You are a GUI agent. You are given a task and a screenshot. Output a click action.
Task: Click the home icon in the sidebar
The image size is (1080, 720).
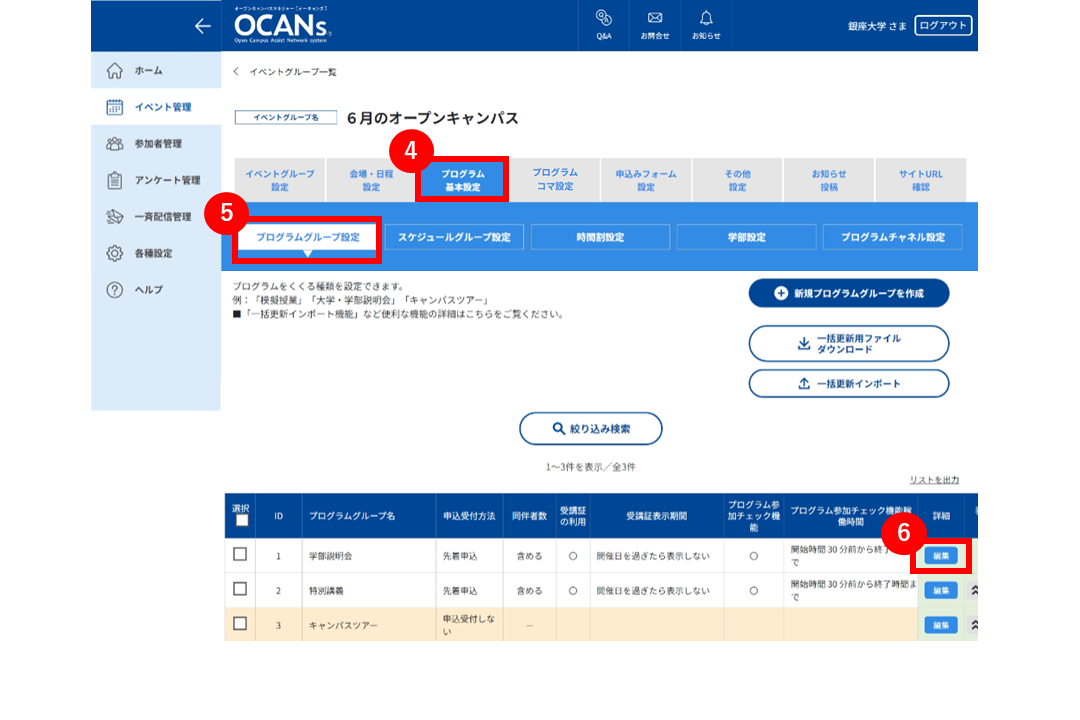tap(115, 70)
